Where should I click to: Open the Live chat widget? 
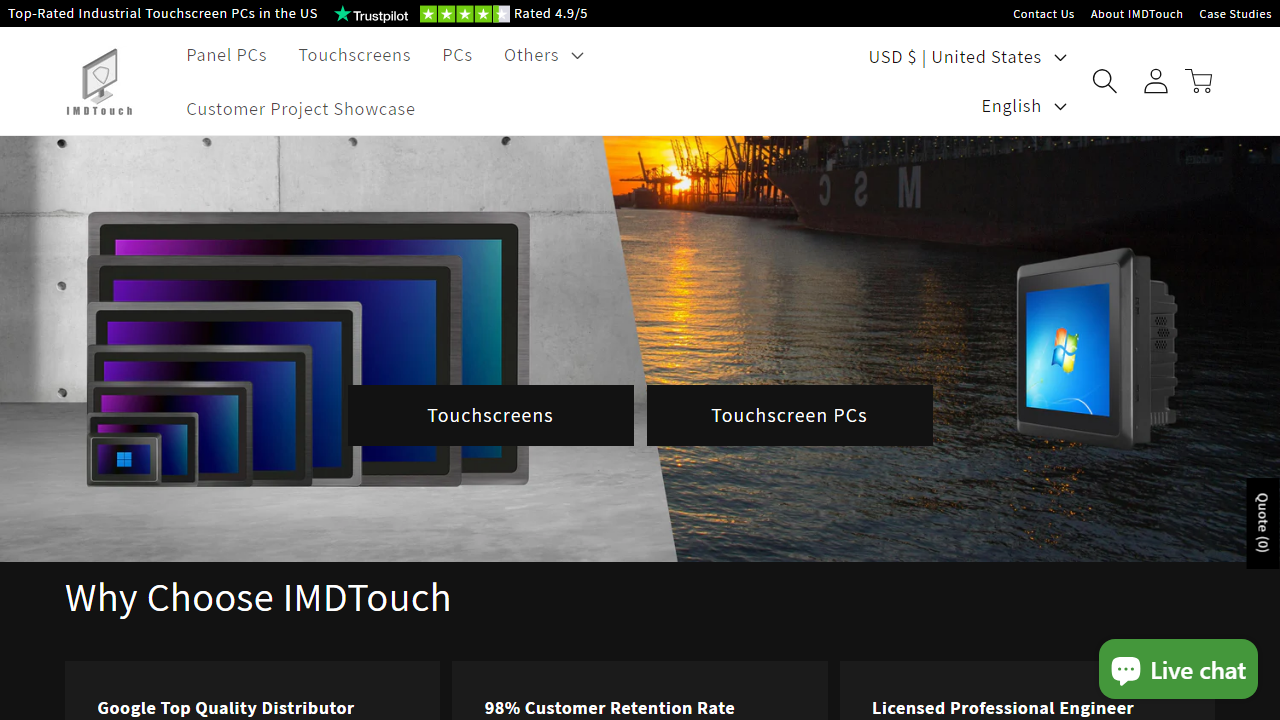[1178, 669]
